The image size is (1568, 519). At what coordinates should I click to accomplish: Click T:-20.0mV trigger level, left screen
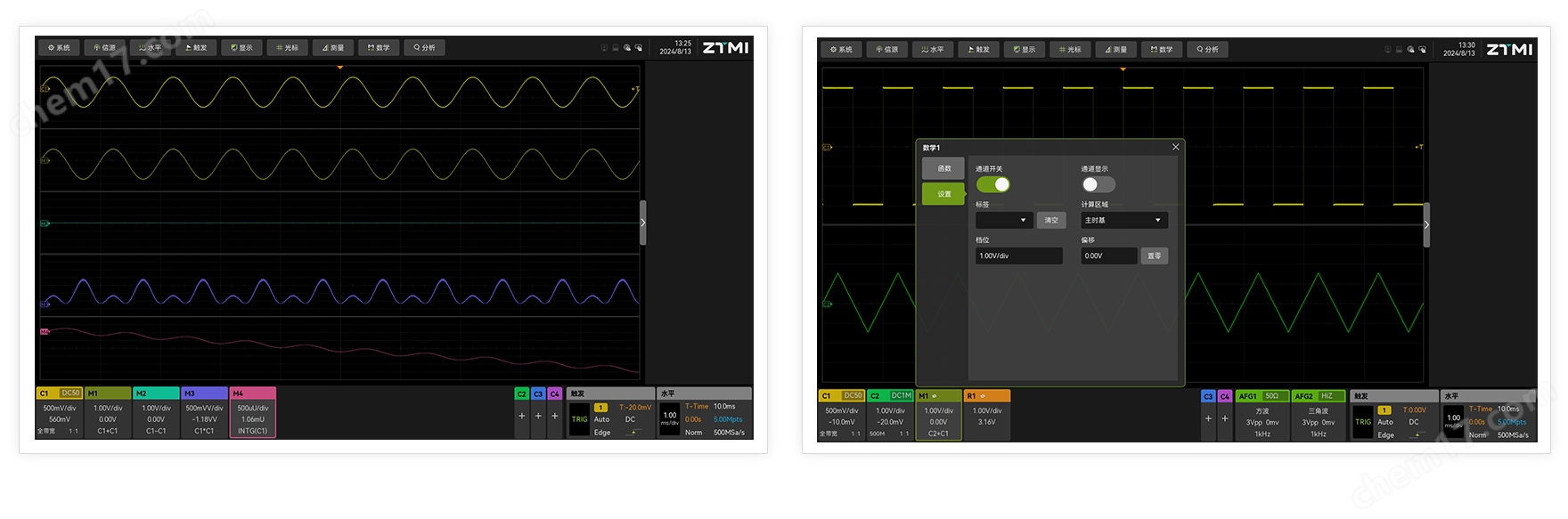[x=635, y=407]
